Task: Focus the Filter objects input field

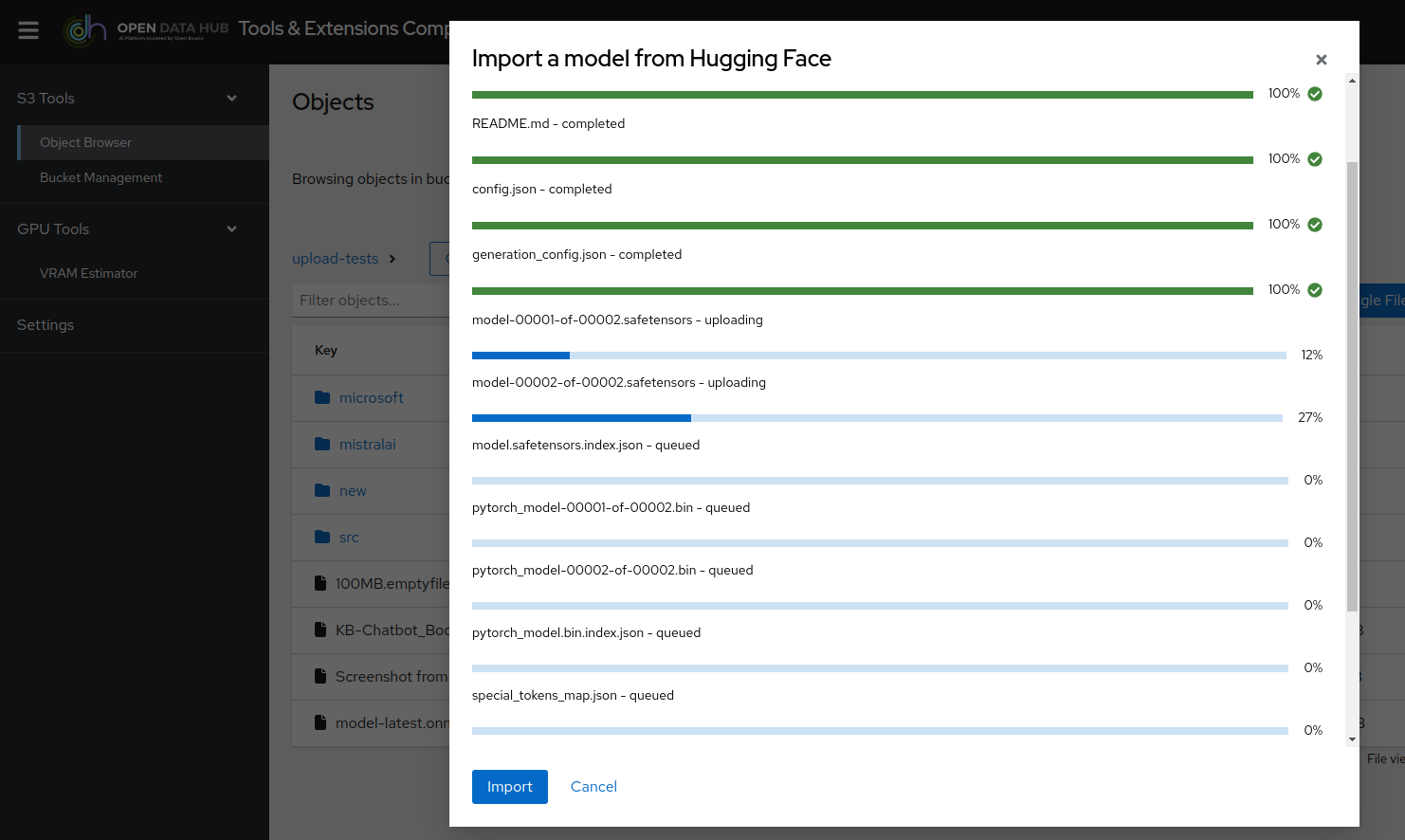Action: pyautogui.click(x=372, y=301)
